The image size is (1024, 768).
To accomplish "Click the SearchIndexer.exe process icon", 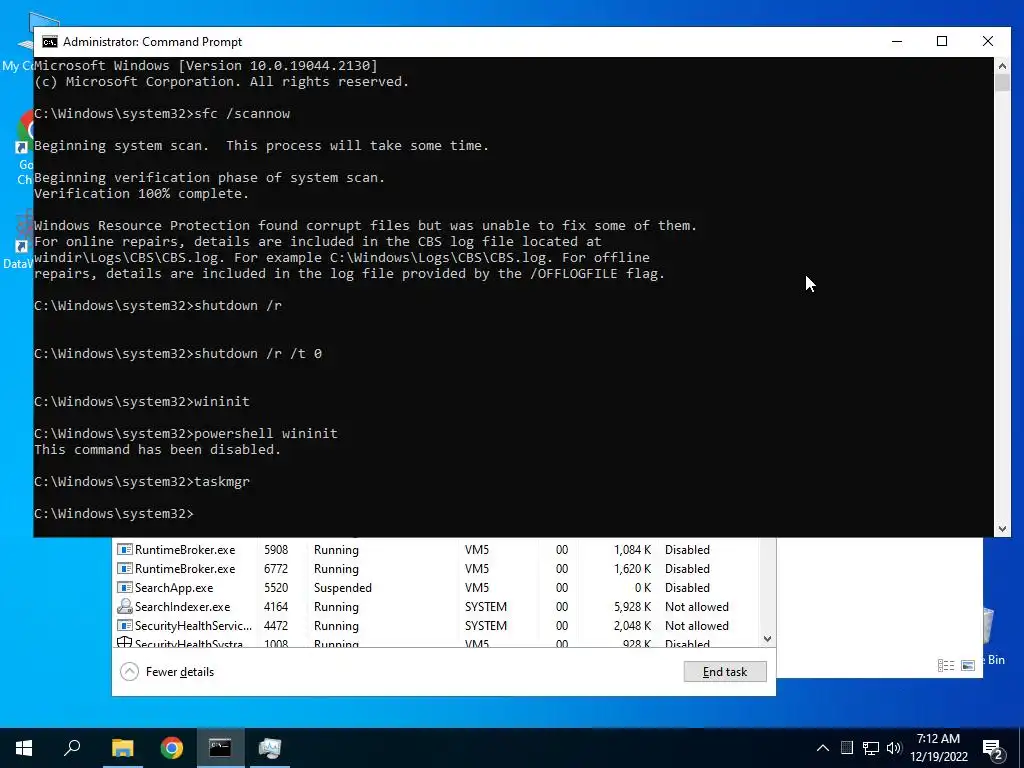I will [124, 607].
